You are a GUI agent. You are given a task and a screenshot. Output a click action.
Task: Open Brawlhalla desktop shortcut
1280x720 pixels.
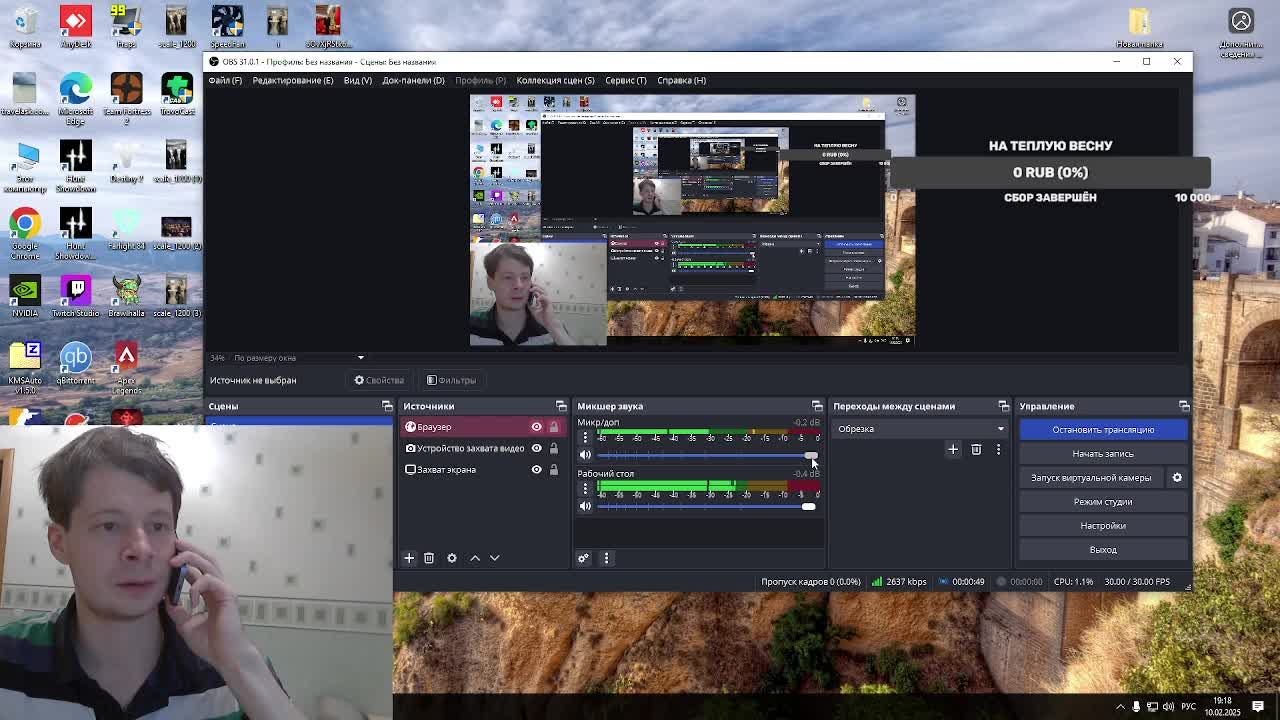pos(126,298)
